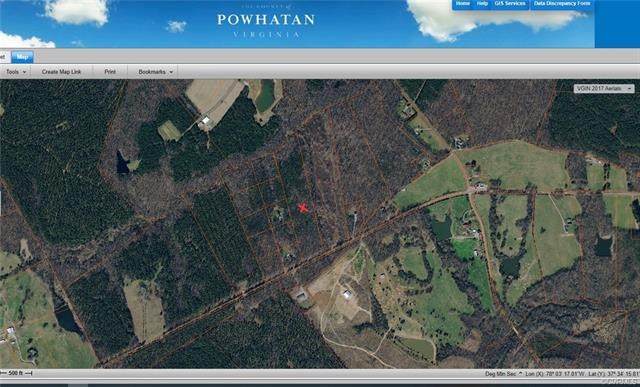Image resolution: width=640 pixels, height=387 pixels.
Task: Click the red X parcel marker
Action: 302,208
